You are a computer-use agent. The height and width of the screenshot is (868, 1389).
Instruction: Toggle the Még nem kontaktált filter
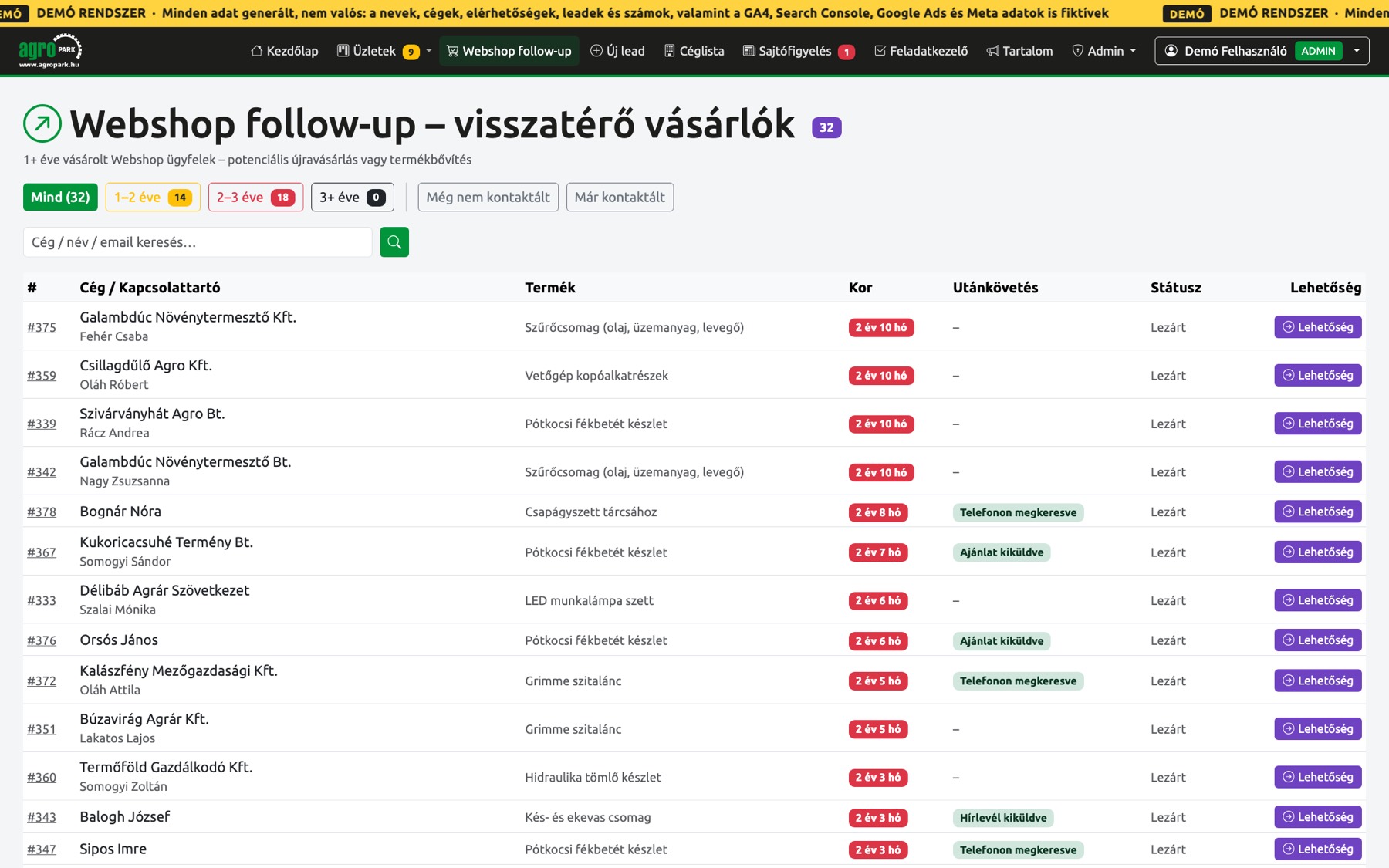(x=488, y=197)
